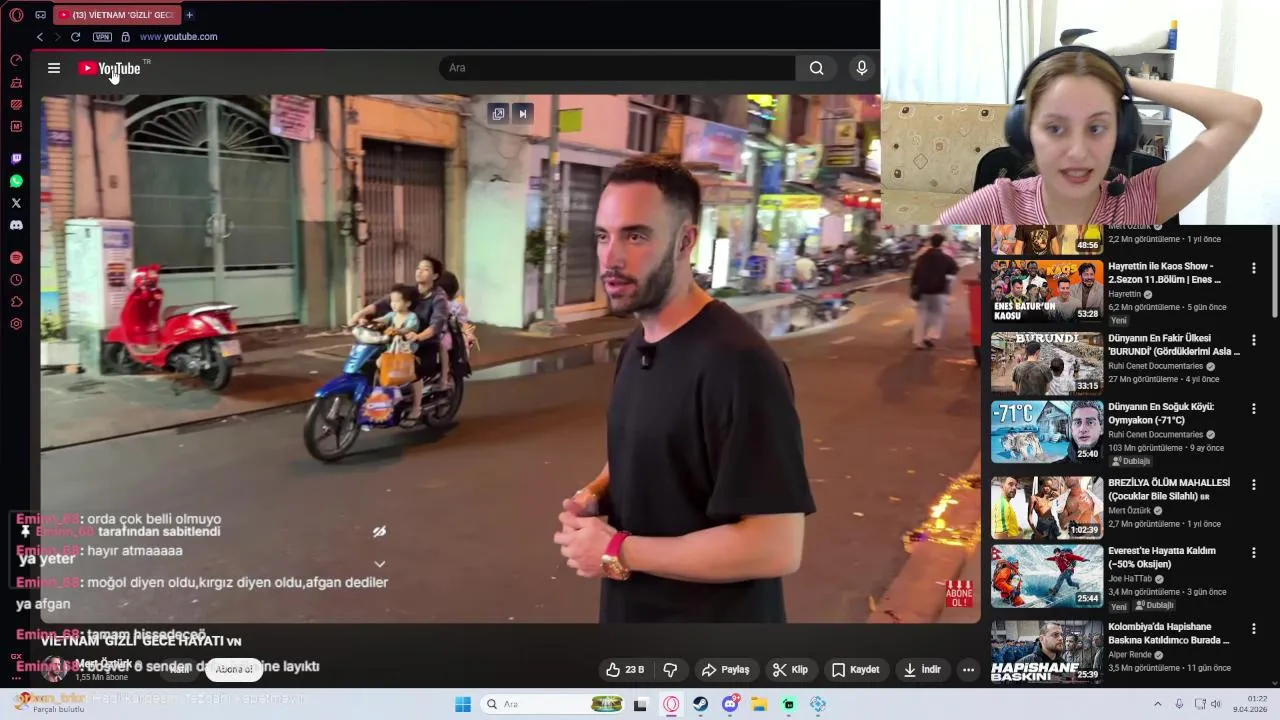Open Twitch in Opera sidebar
Viewport: 1280px width, 720px height.
pyautogui.click(x=16, y=159)
